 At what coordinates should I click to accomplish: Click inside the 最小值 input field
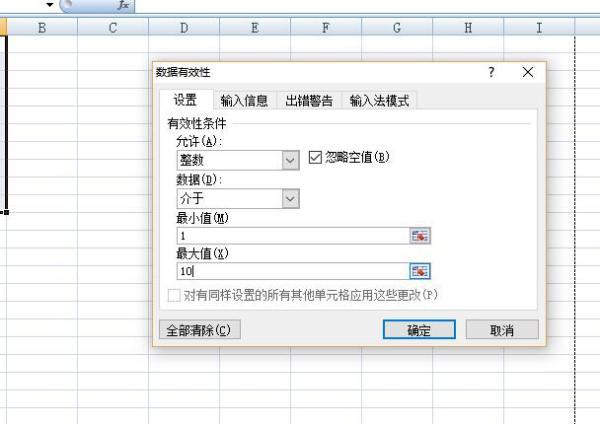292,236
